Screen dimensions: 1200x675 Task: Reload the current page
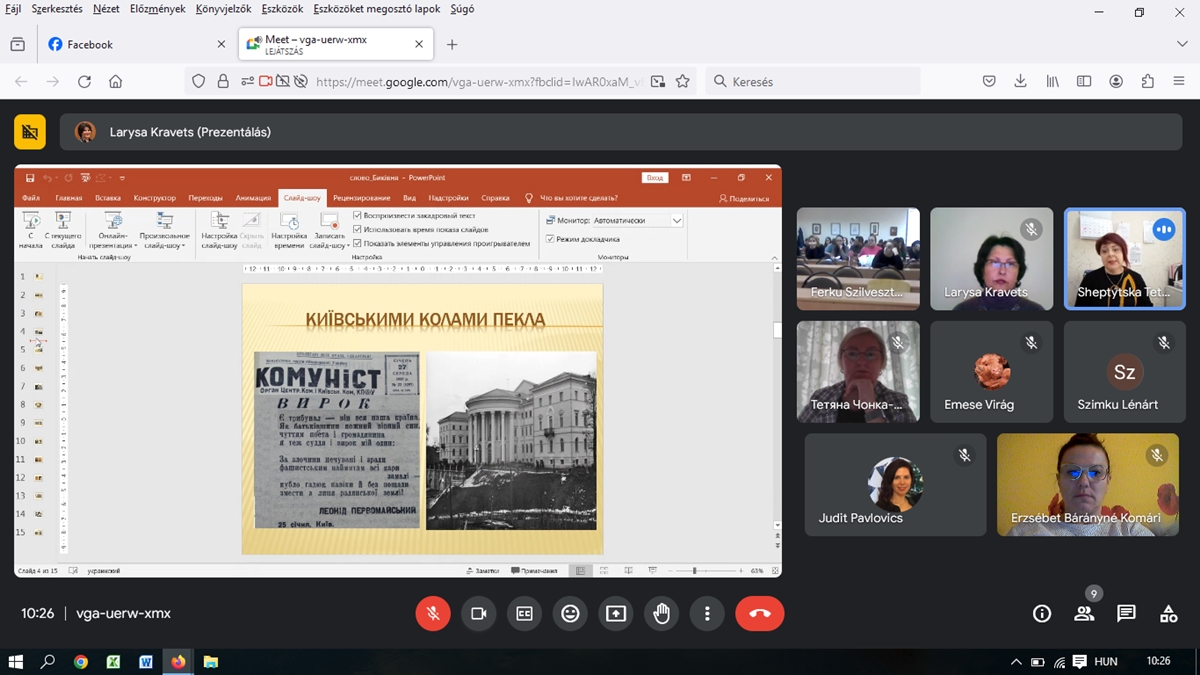tap(84, 82)
